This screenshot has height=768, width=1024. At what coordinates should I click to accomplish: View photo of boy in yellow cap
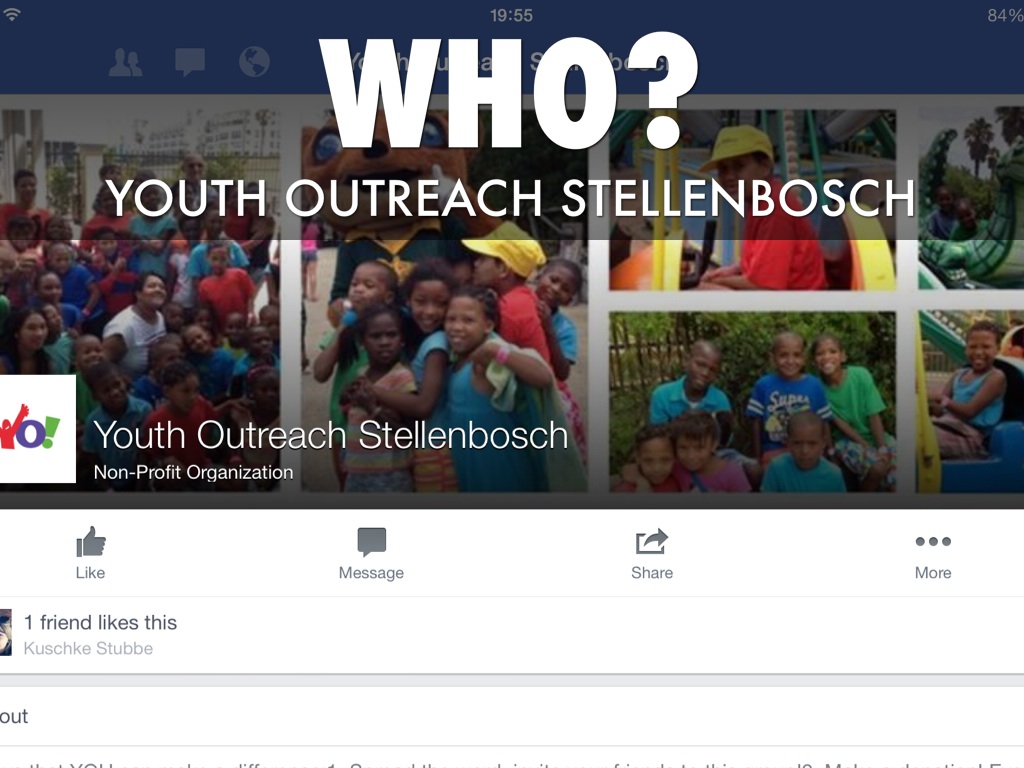coord(752,200)
